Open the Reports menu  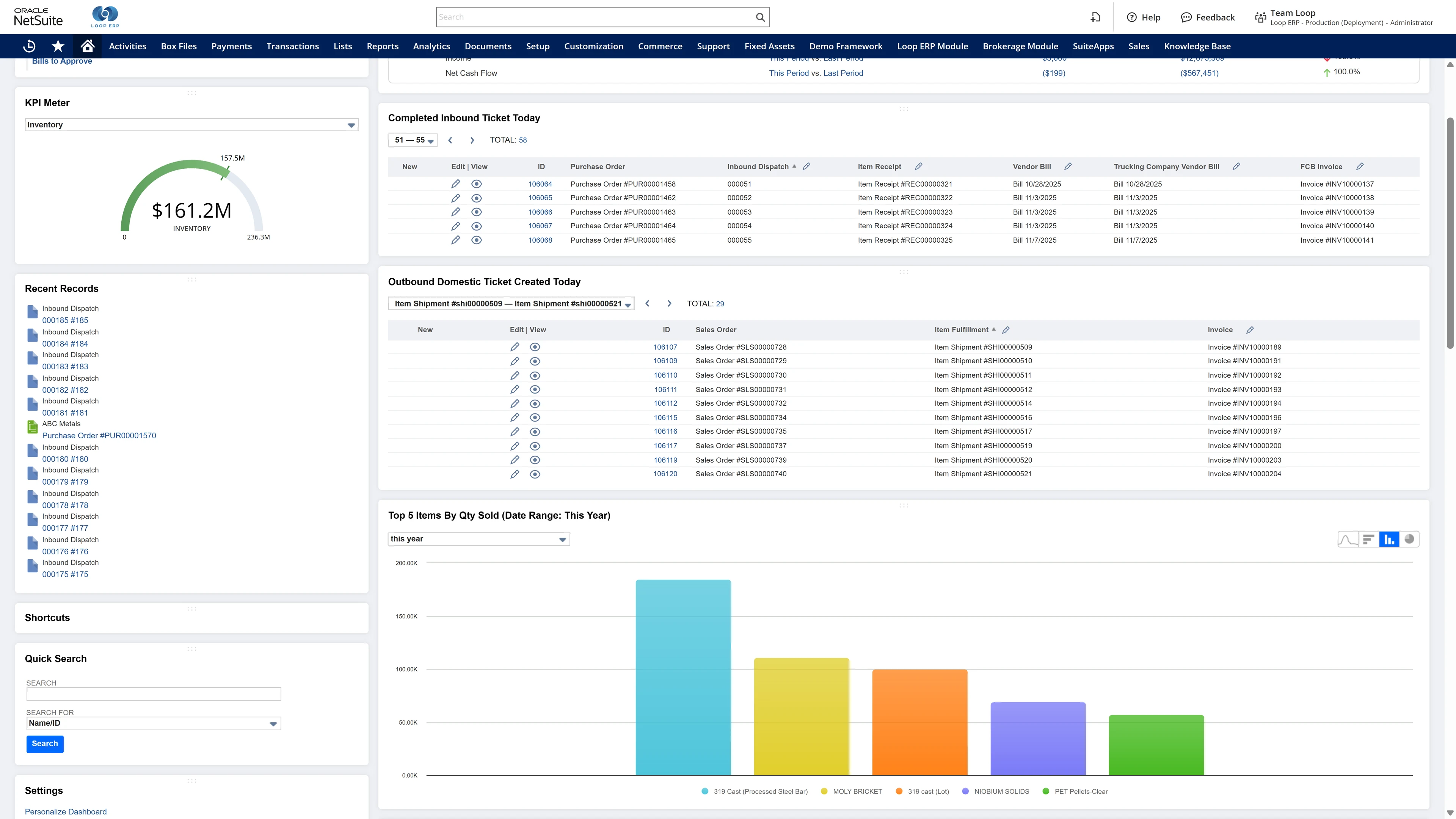pyautogui.click(x=383, y=46)
